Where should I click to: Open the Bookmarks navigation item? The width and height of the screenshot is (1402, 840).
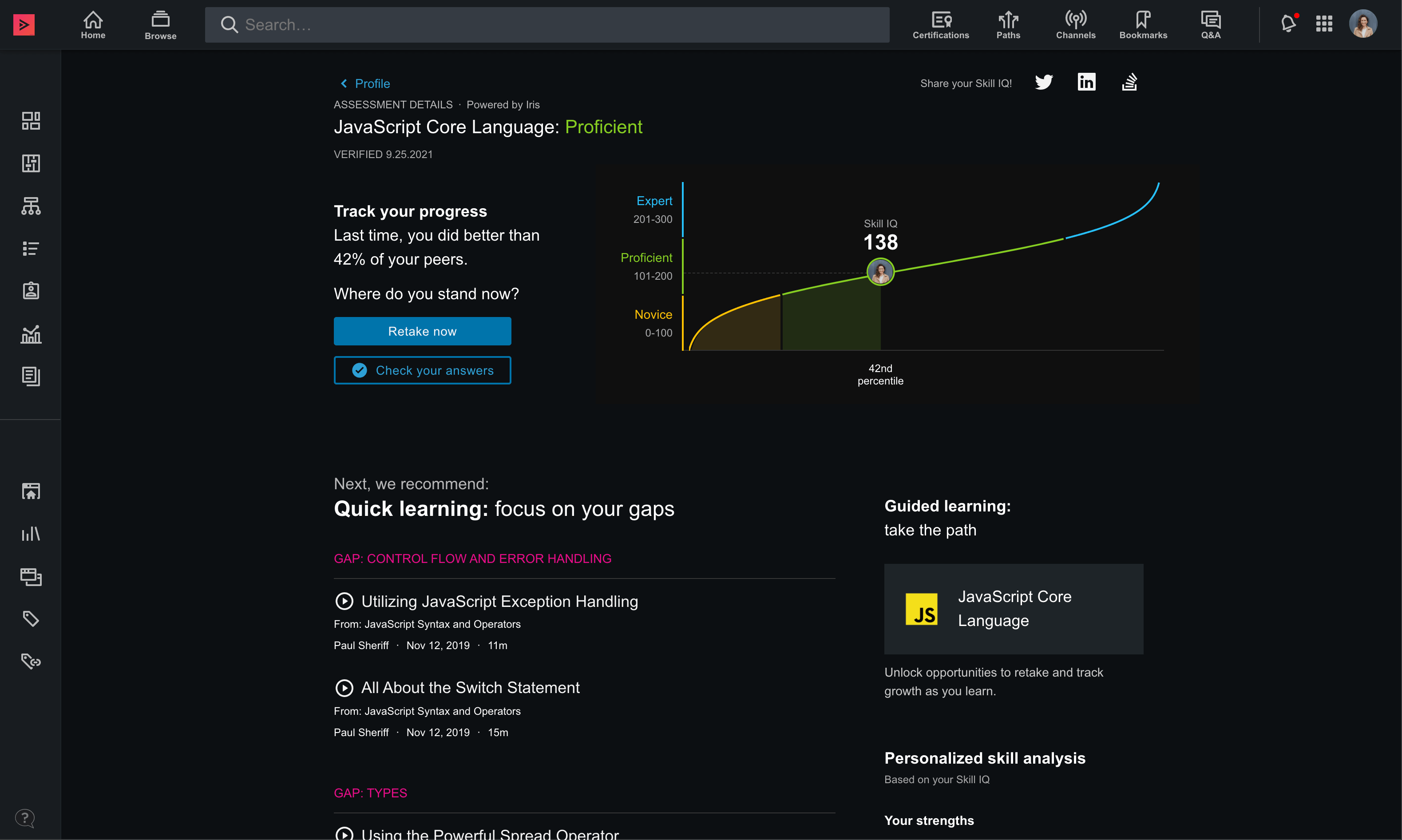point(1143,25)
